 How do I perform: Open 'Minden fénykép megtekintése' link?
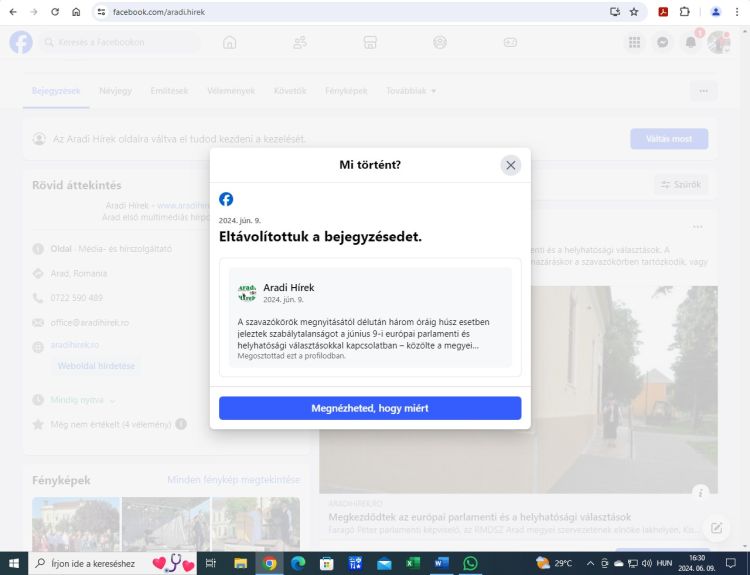pos(233,480)
